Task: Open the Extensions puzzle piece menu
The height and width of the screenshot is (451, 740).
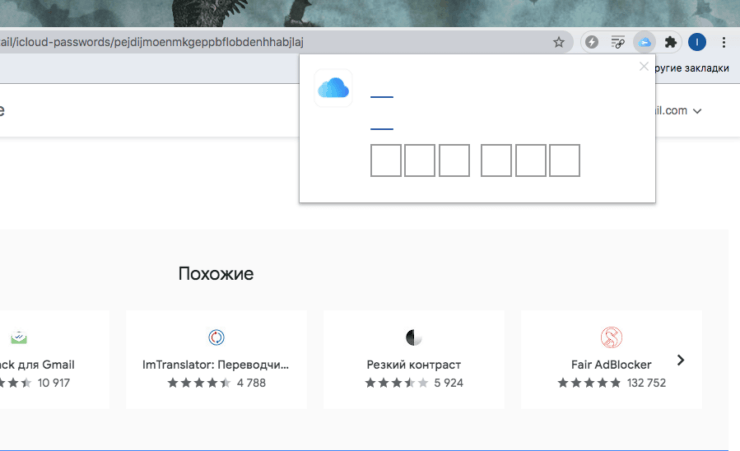Action: click(671, 42)
